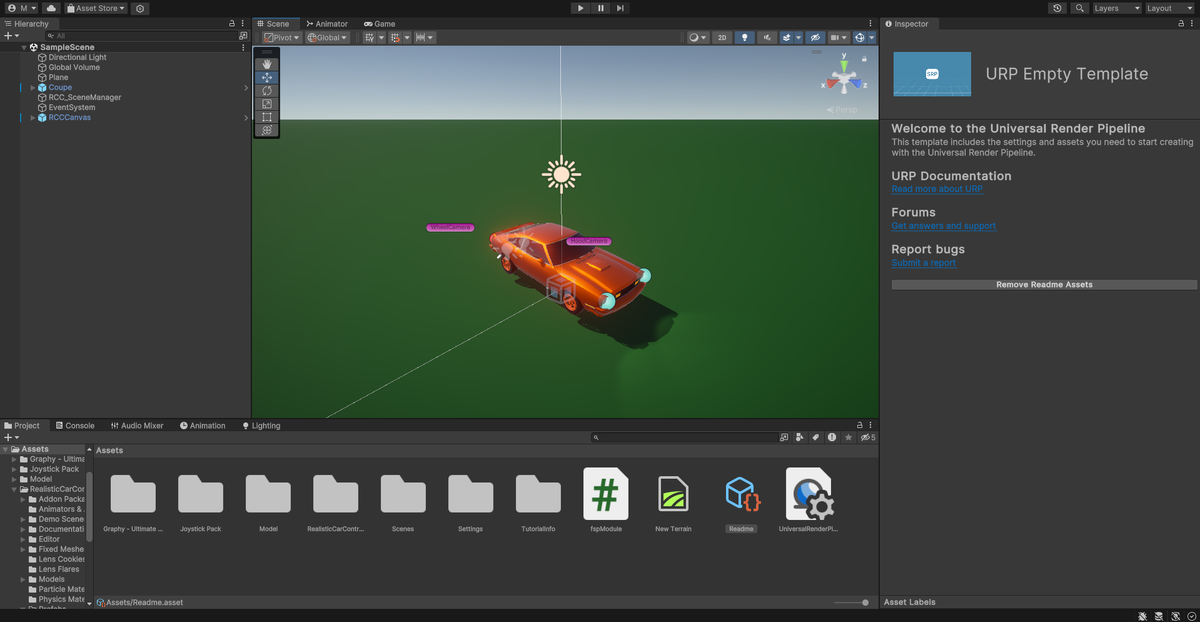
Task: Toggle Gizmos visibility in Scene view
Action: coord(860,37)
